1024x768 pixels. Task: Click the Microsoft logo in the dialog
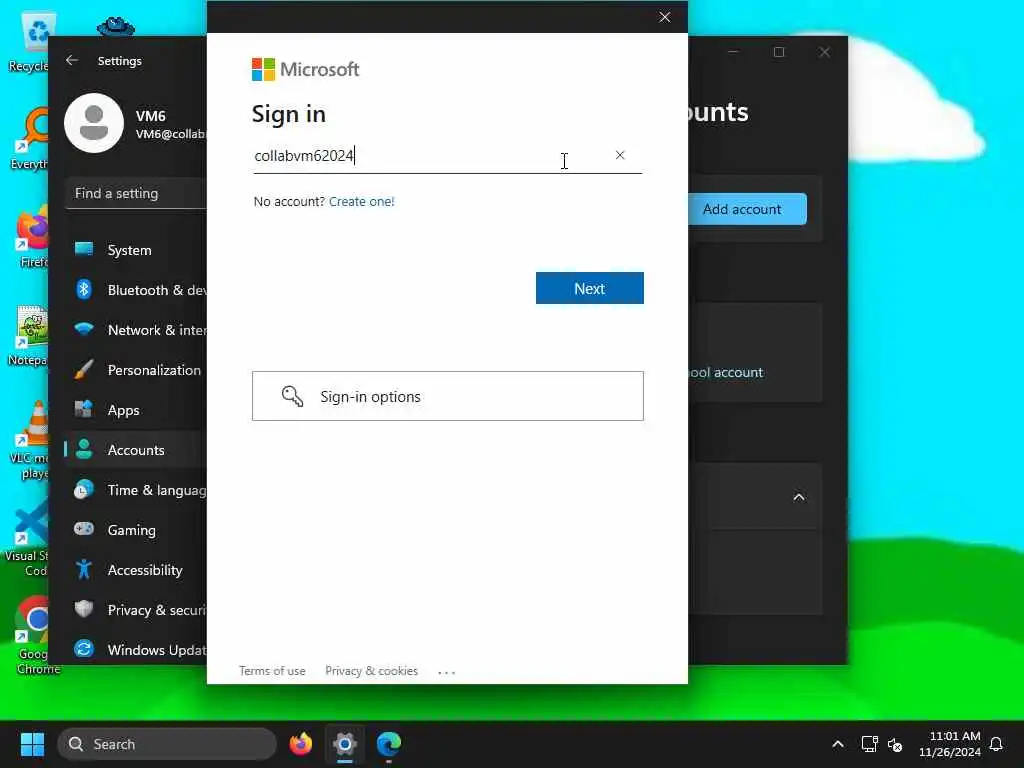[x=305, y=69]
